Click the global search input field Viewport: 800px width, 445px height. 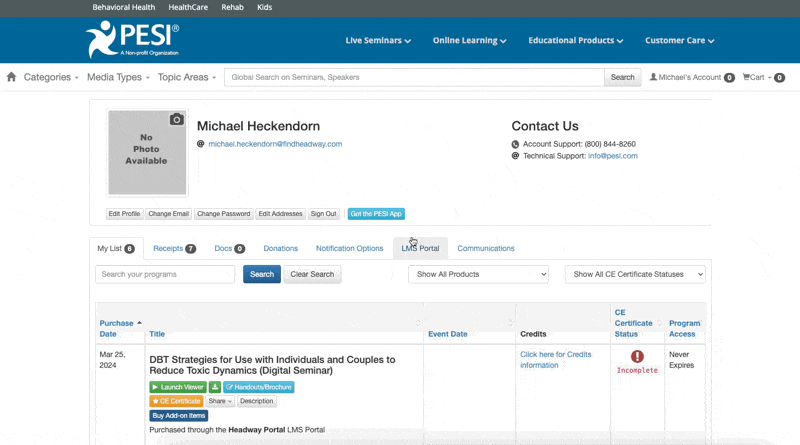pyautogui.click(x=414, y=77)
